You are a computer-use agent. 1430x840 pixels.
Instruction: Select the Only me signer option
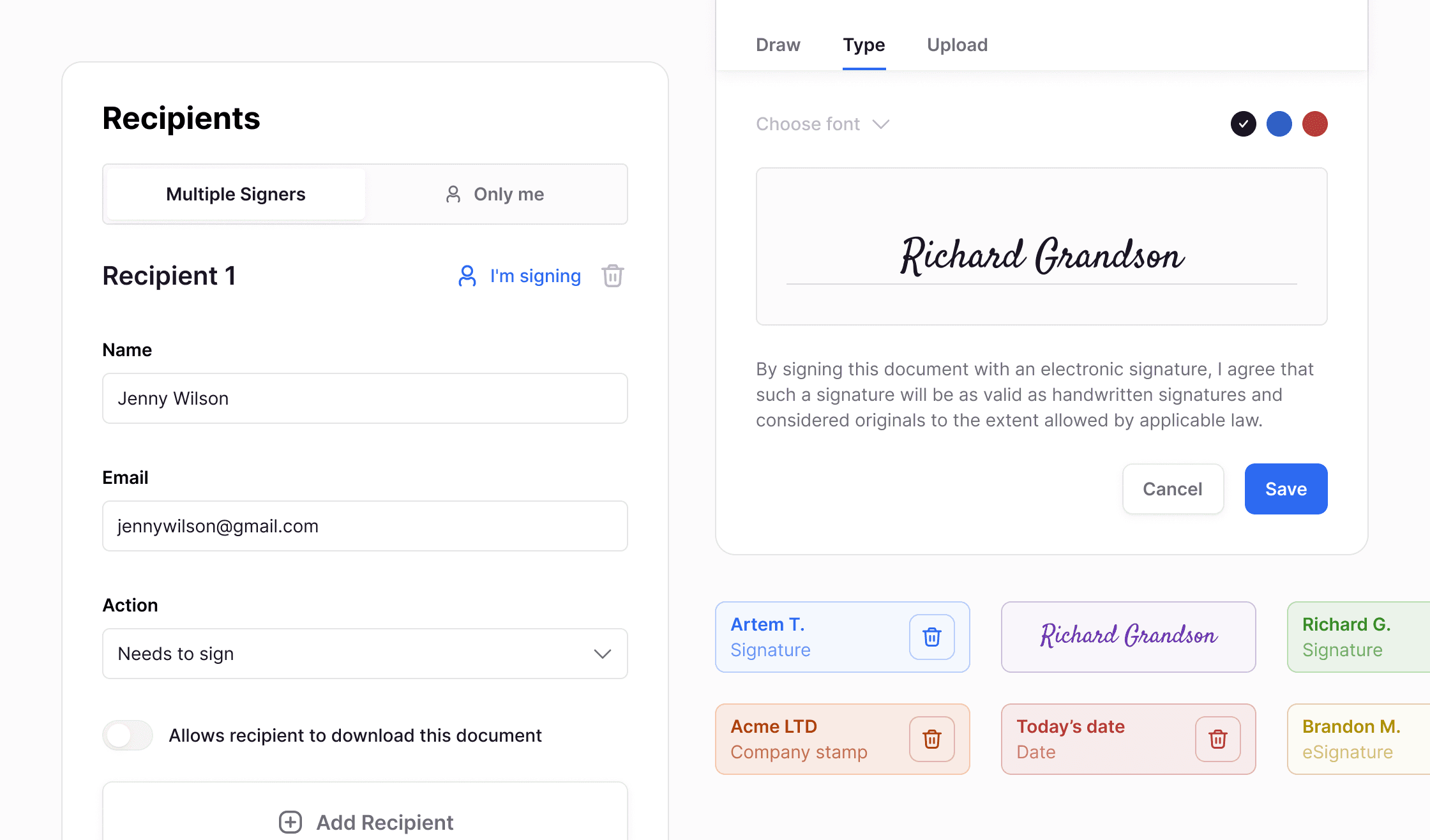(x=496, y=194)
